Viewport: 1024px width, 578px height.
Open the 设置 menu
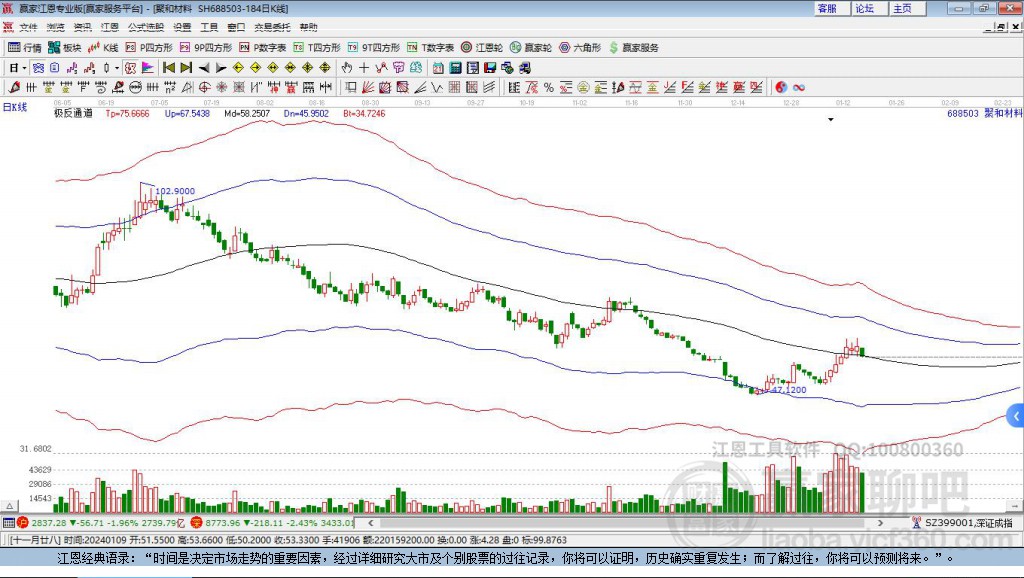pos(182,27)
